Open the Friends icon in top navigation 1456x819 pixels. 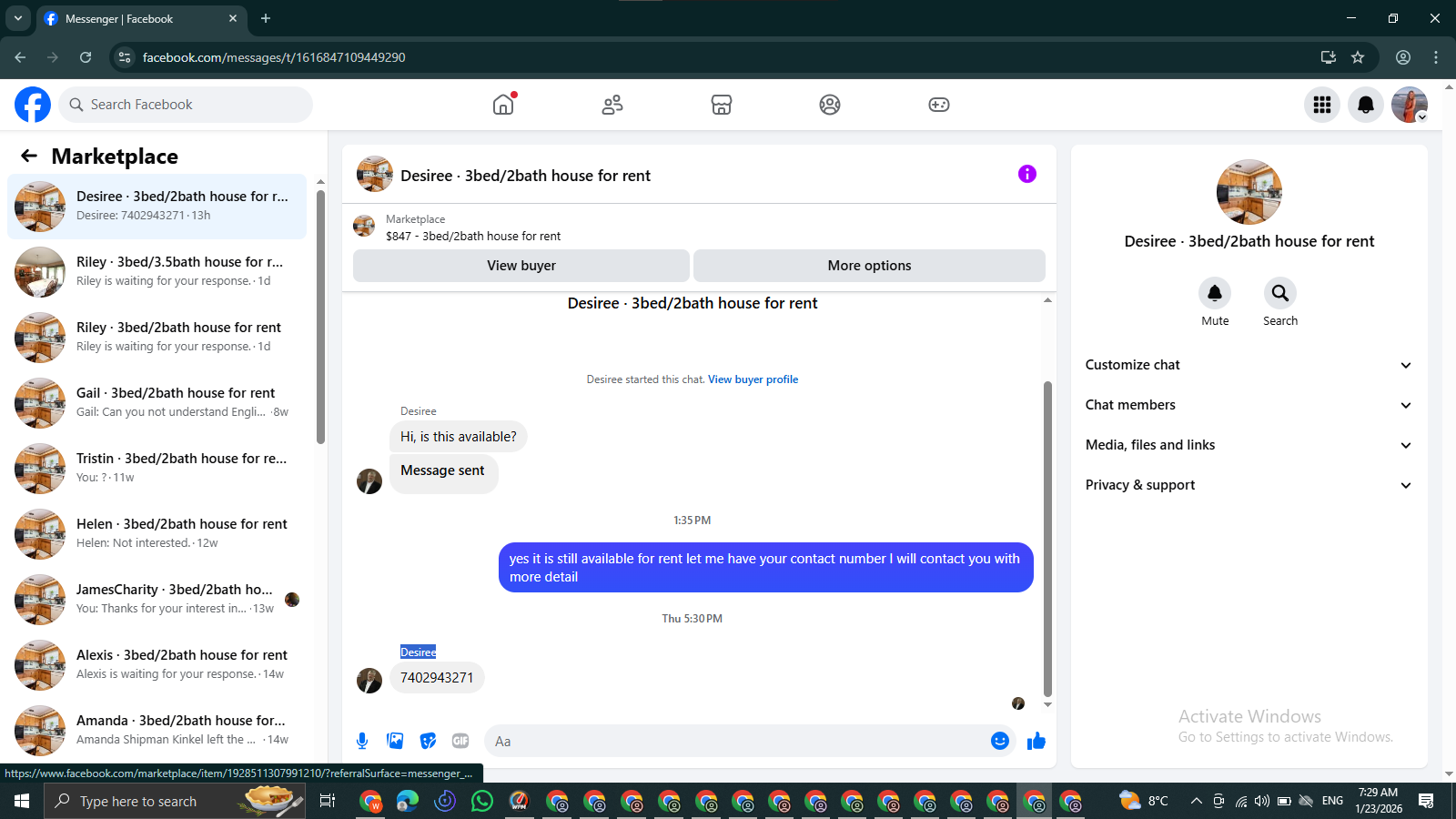click(x=612, y=105)
